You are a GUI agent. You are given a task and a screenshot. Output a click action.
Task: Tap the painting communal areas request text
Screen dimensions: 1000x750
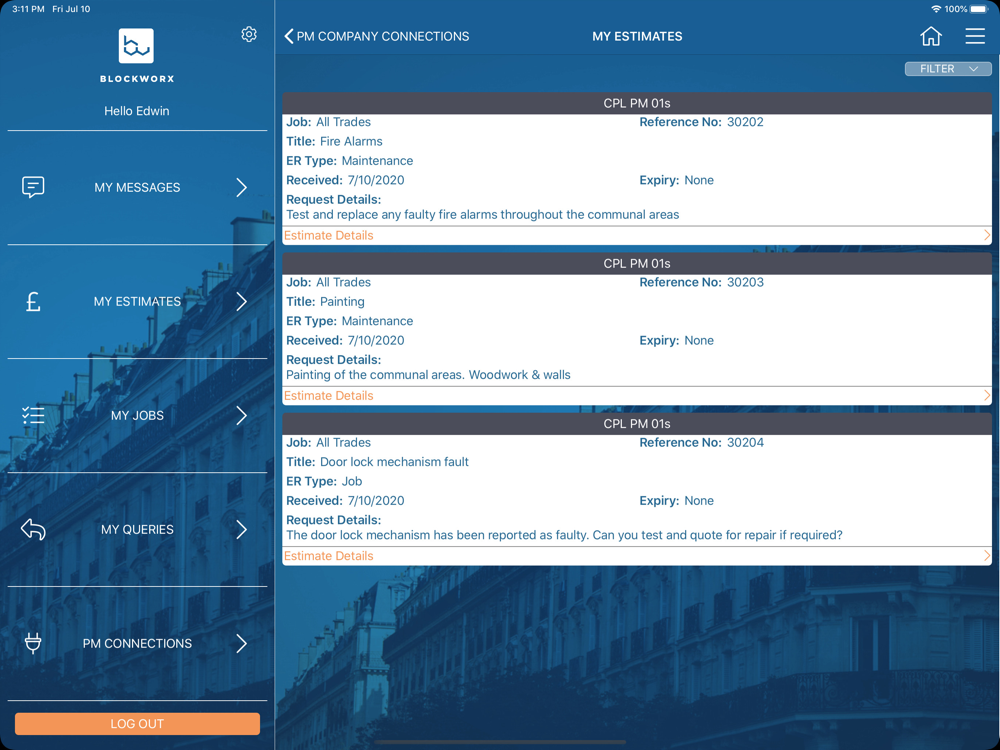point(428,374)
